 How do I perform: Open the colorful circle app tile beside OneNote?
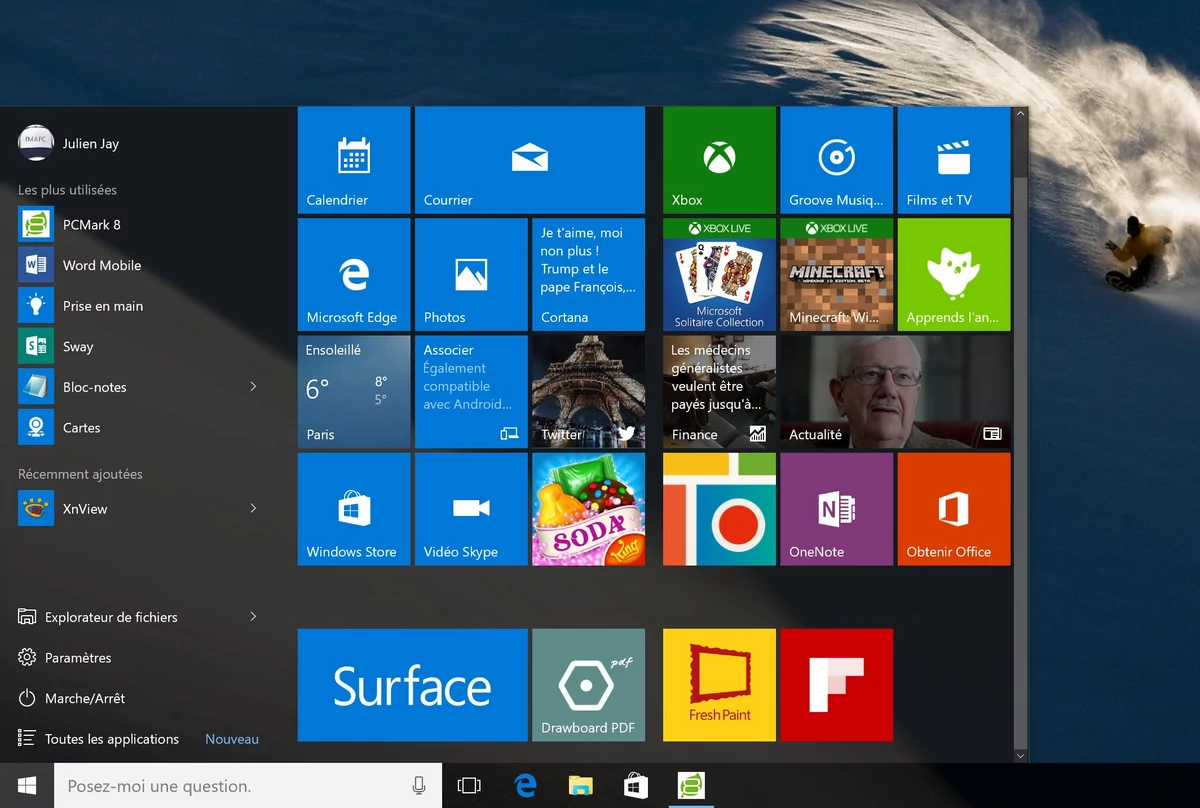(x=719, y=509)
